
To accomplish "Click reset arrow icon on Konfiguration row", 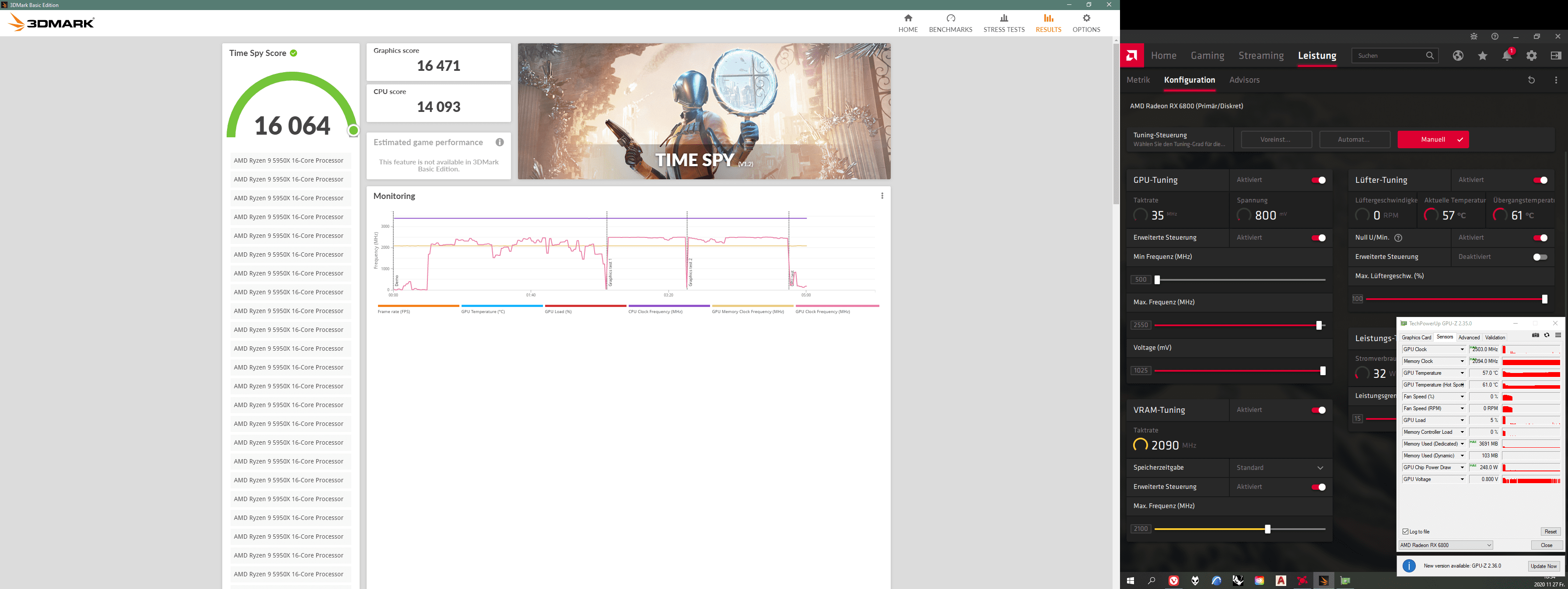I will [1532, 80].
